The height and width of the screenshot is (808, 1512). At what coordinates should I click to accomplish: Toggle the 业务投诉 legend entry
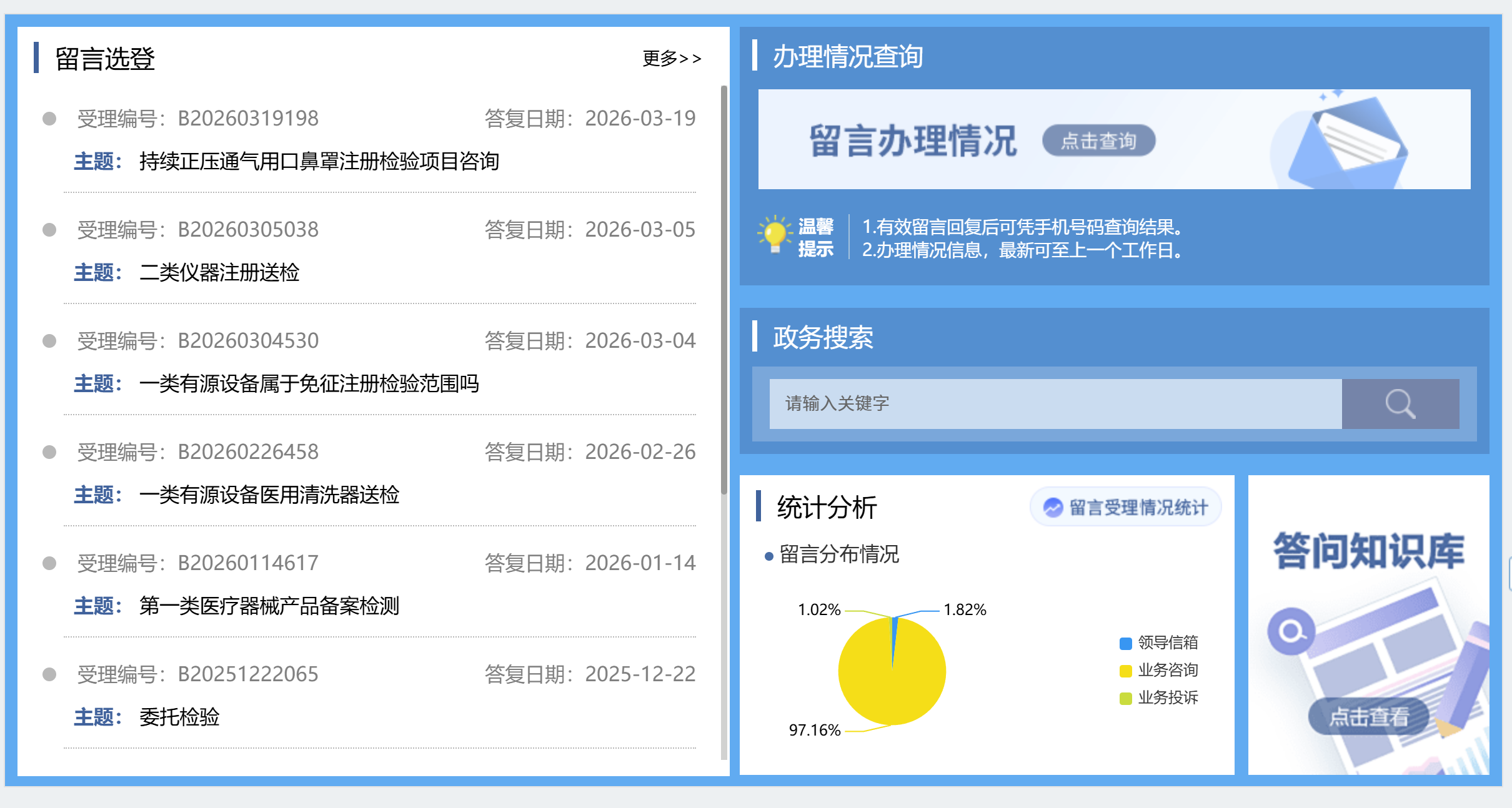click(1166, 697)
